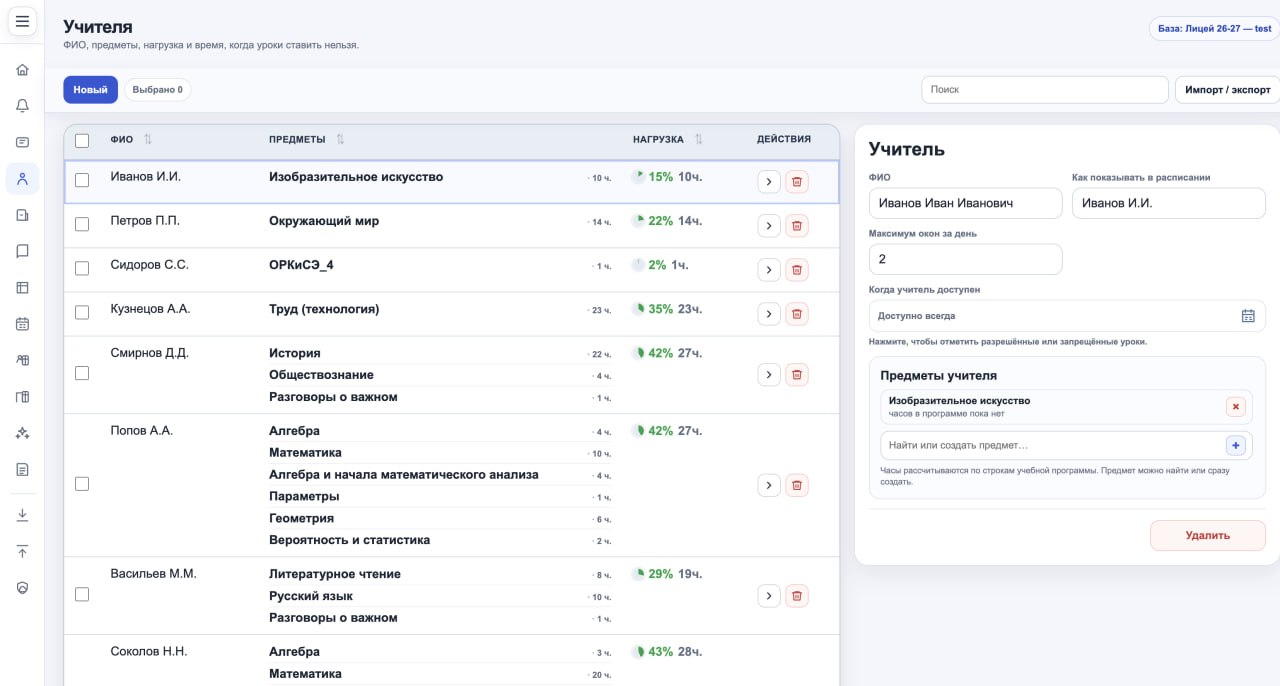The height and width of the screenshot is (686, 1280).
Task: Open details arrow for Смирнов Д.Д.
Action: coord(768,375)
